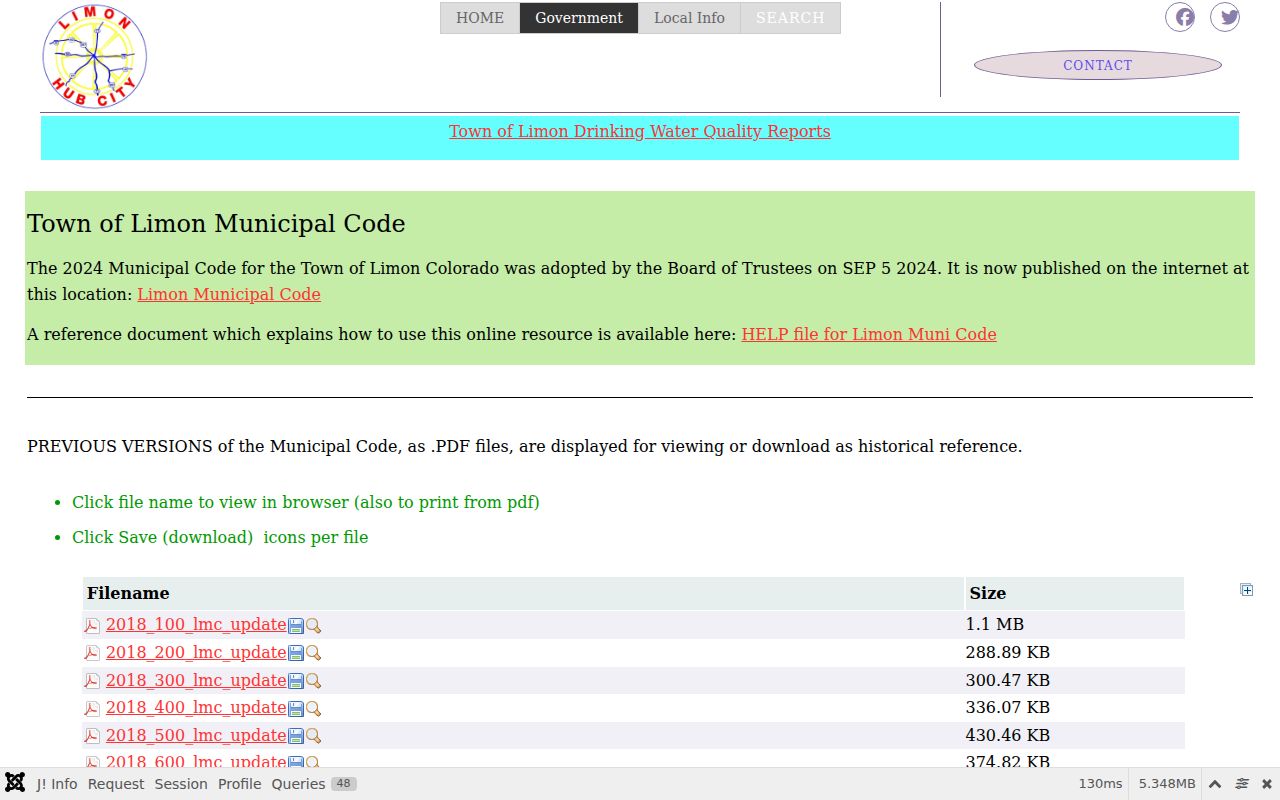
Task: Click the Limon Hub City logo
Action: 95,57
